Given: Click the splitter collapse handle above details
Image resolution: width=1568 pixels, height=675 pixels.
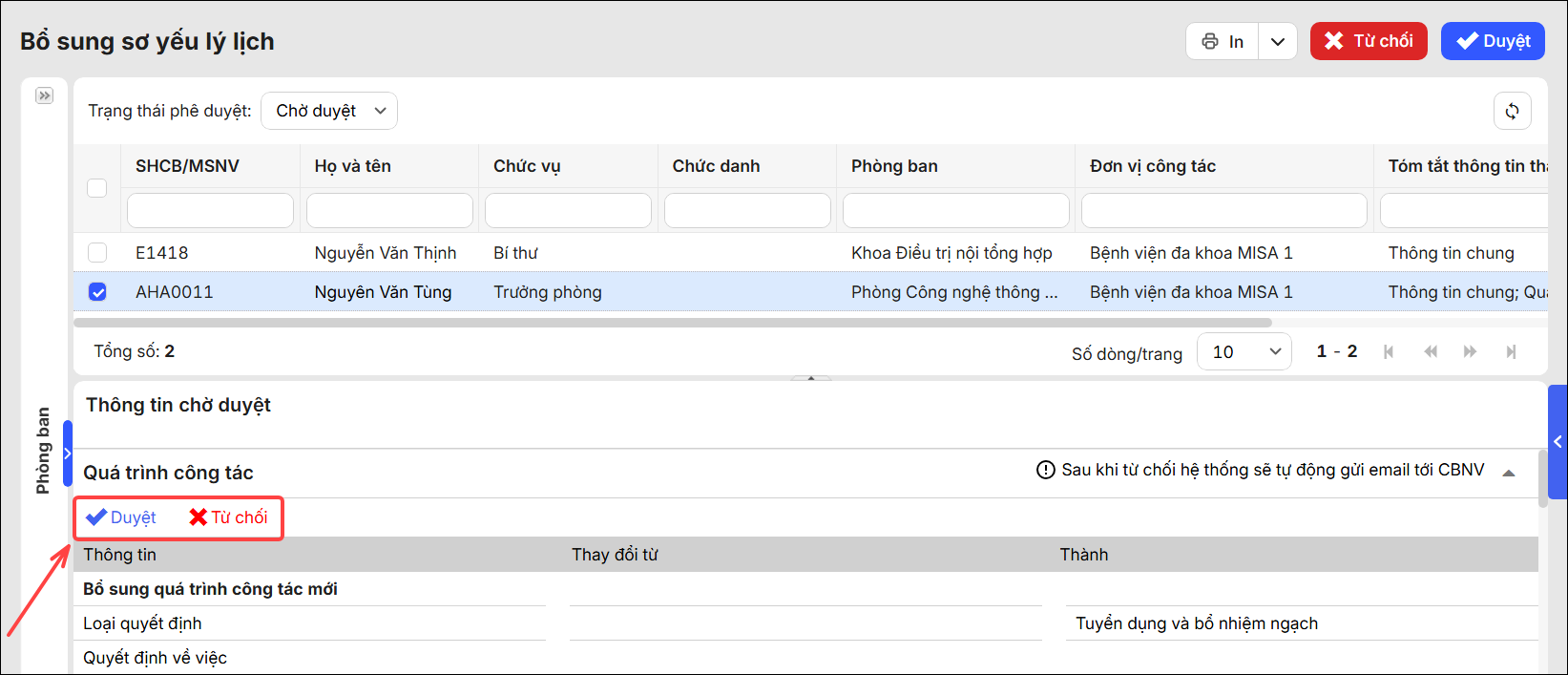Looking at the screenshot, I should [x=811, y=378].
